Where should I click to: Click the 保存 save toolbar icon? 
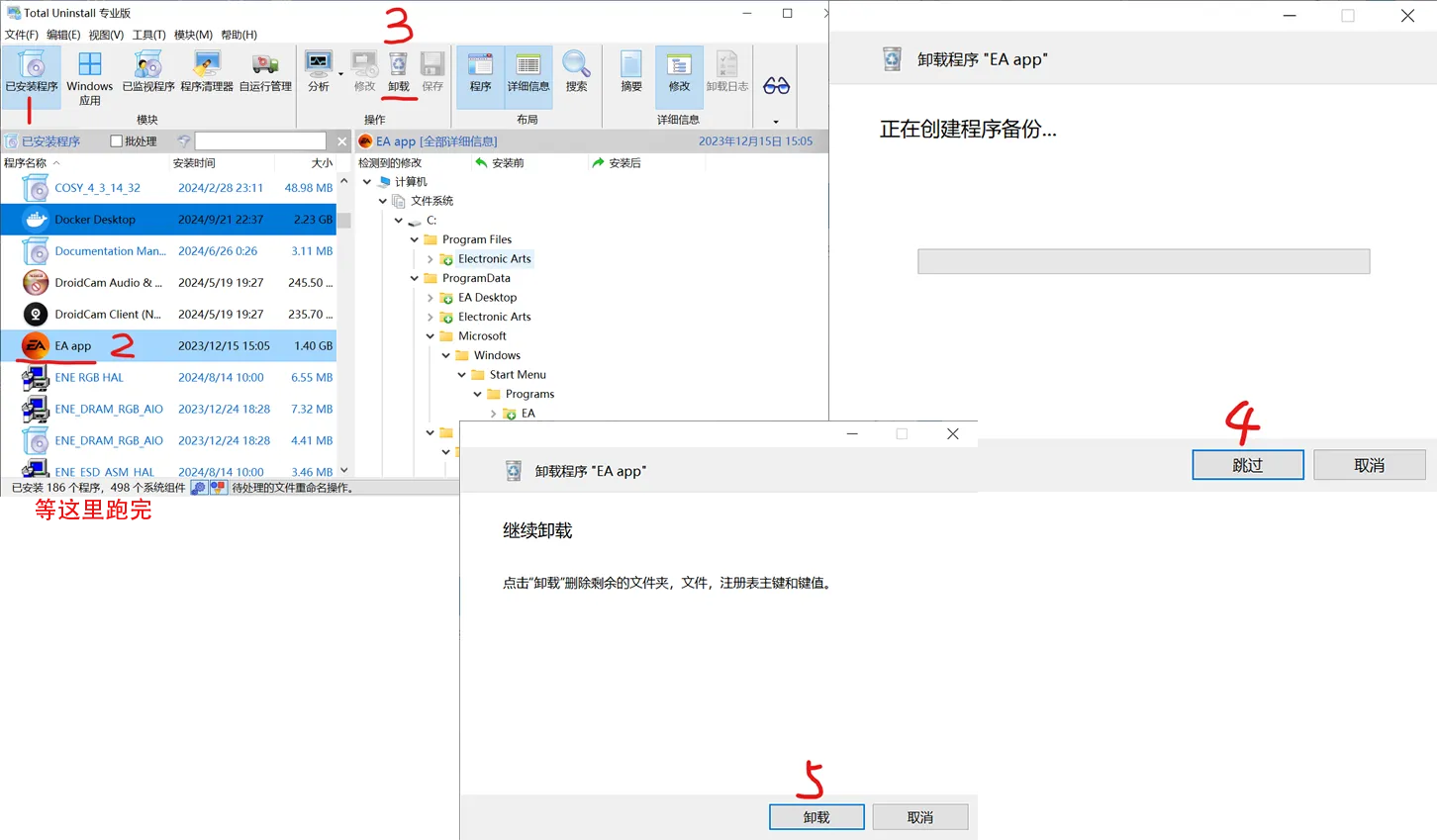pos(432,72)
